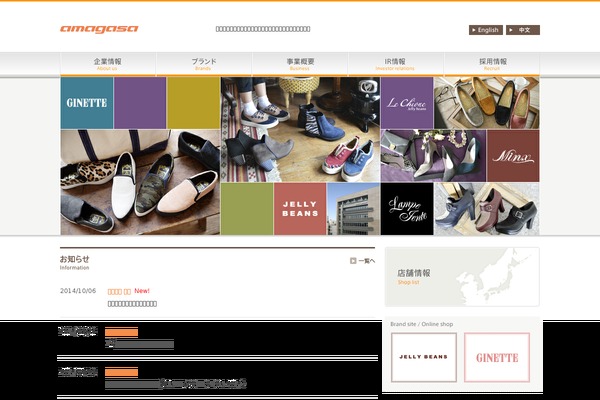
Task: Switch the site to English
Action: 486,30
